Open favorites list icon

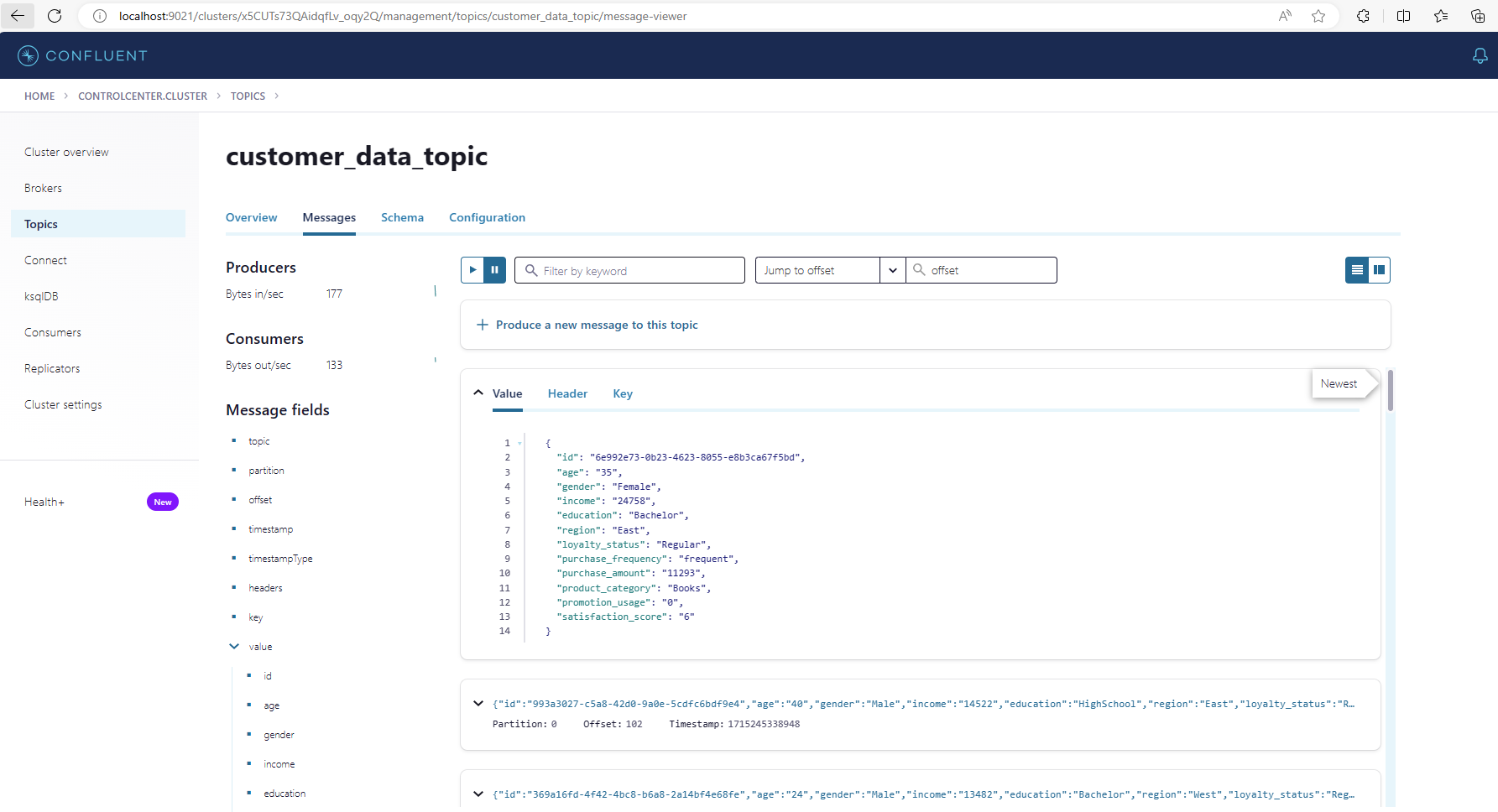(1441, 16)
